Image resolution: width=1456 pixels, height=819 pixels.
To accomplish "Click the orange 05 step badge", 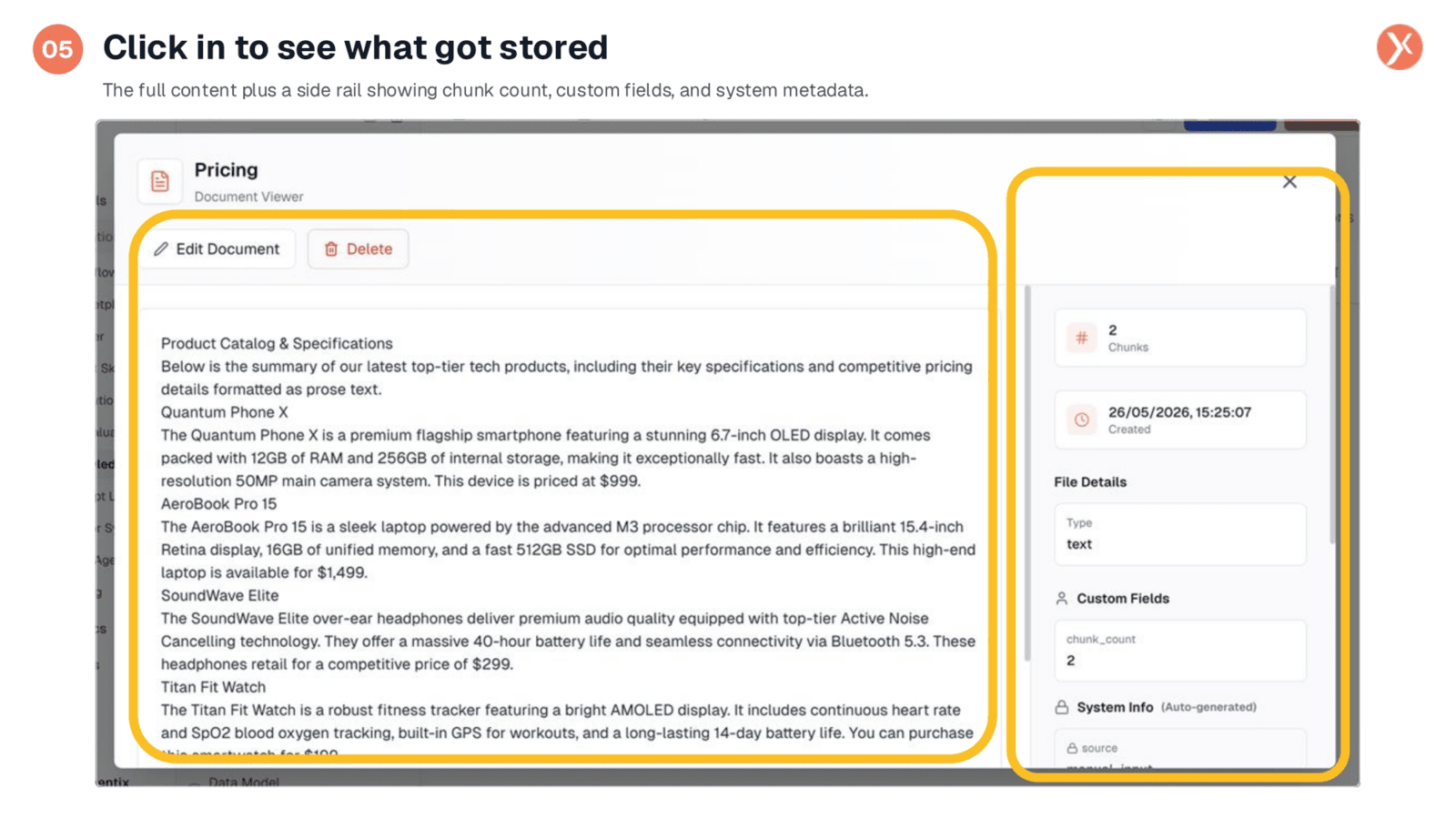I will 57,49.
